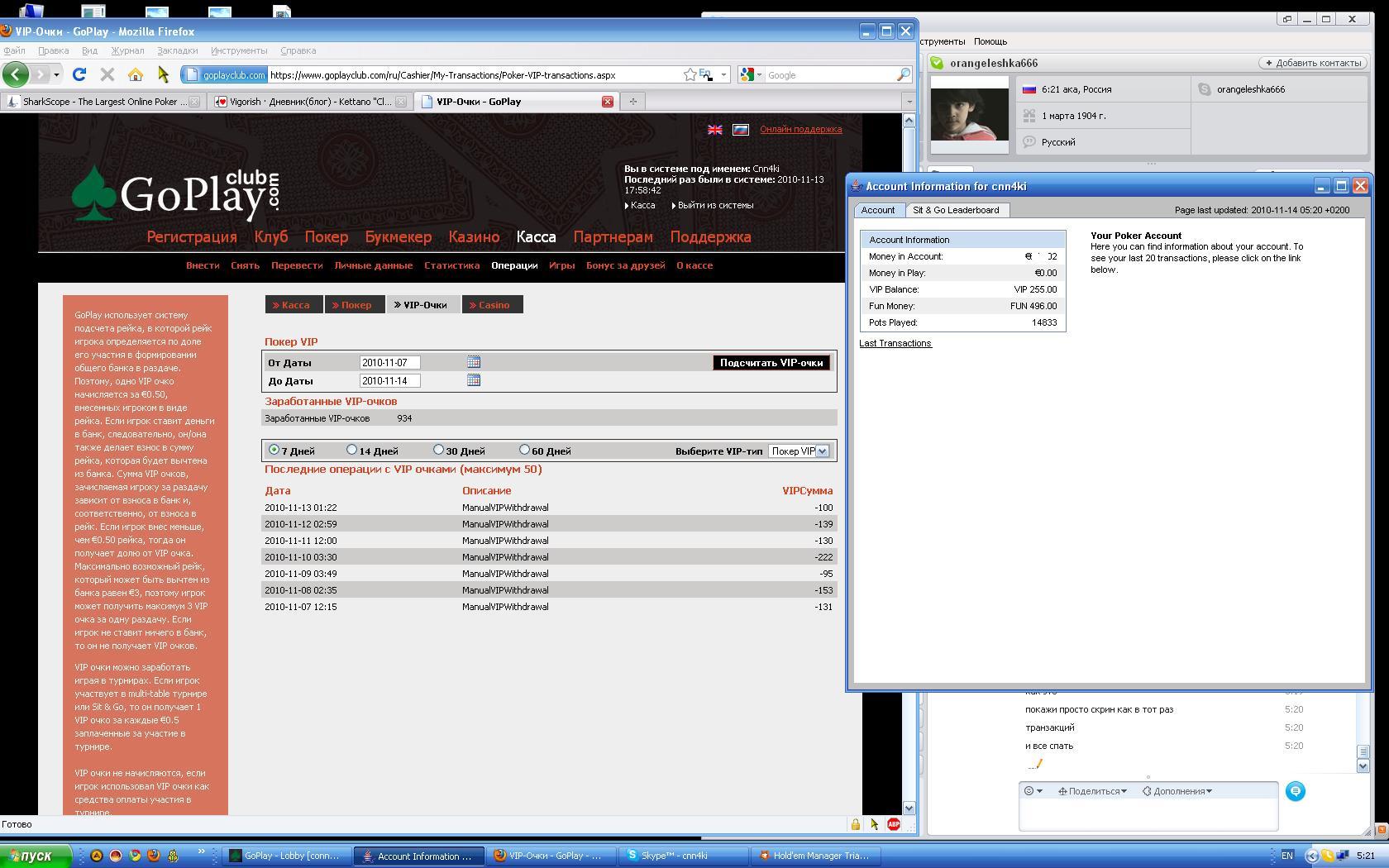Open the Skype emoticon smiley picker

click(1033, 791)
